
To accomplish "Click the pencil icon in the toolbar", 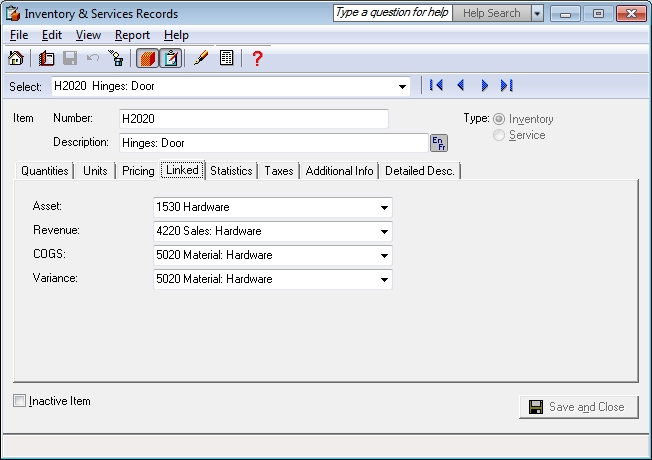I will 201,59.
